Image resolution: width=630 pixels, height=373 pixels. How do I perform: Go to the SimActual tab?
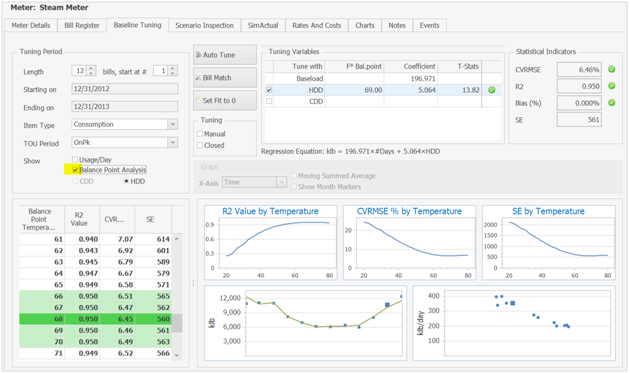click(x=263, y=25)
